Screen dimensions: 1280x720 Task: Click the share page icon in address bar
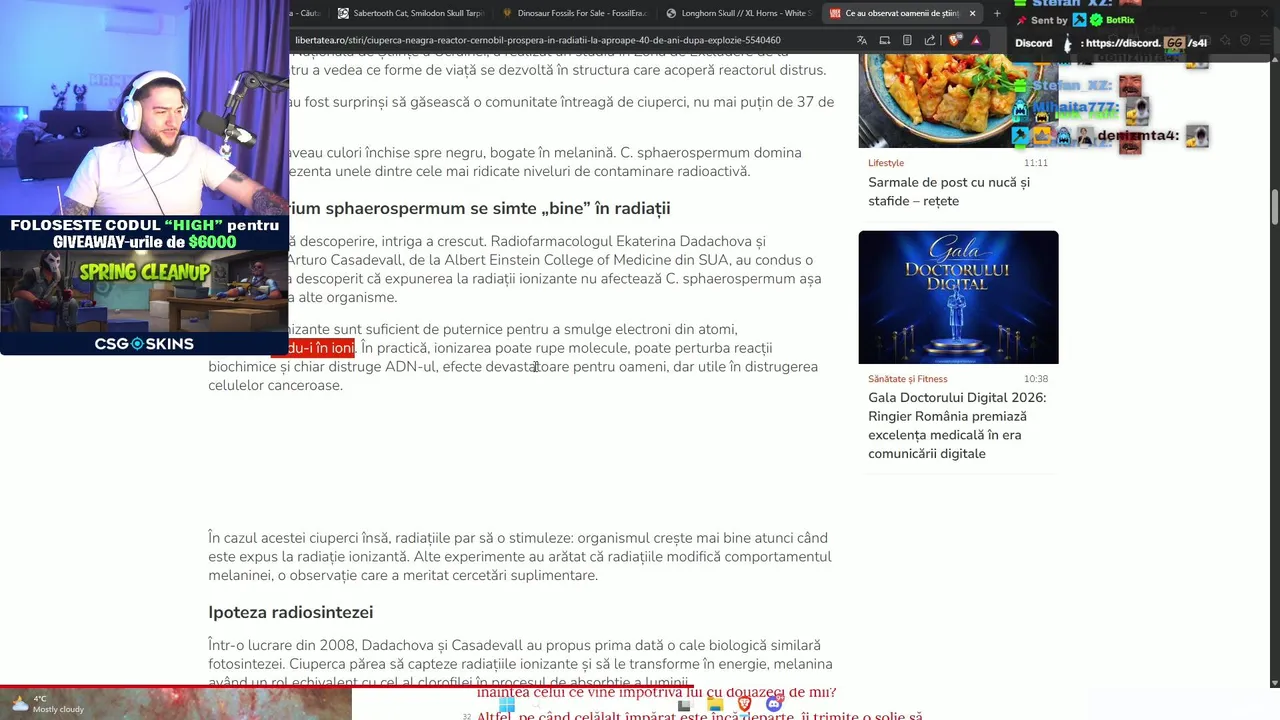930,41
